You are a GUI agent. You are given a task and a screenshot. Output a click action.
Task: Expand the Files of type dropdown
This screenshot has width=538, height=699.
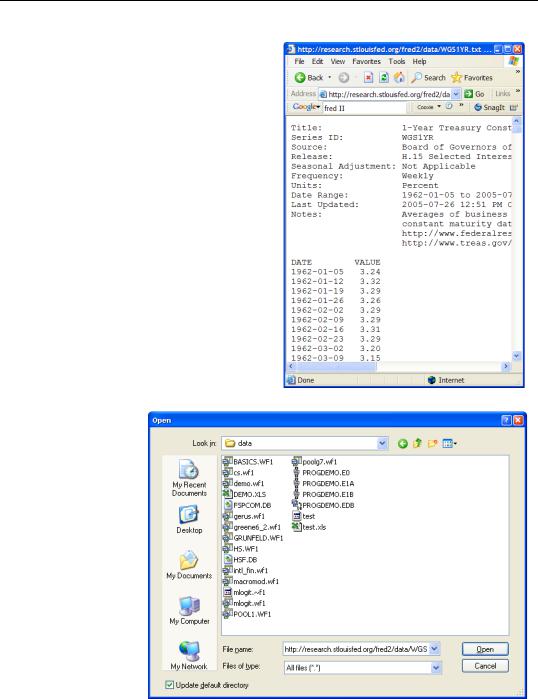point(436,667)
